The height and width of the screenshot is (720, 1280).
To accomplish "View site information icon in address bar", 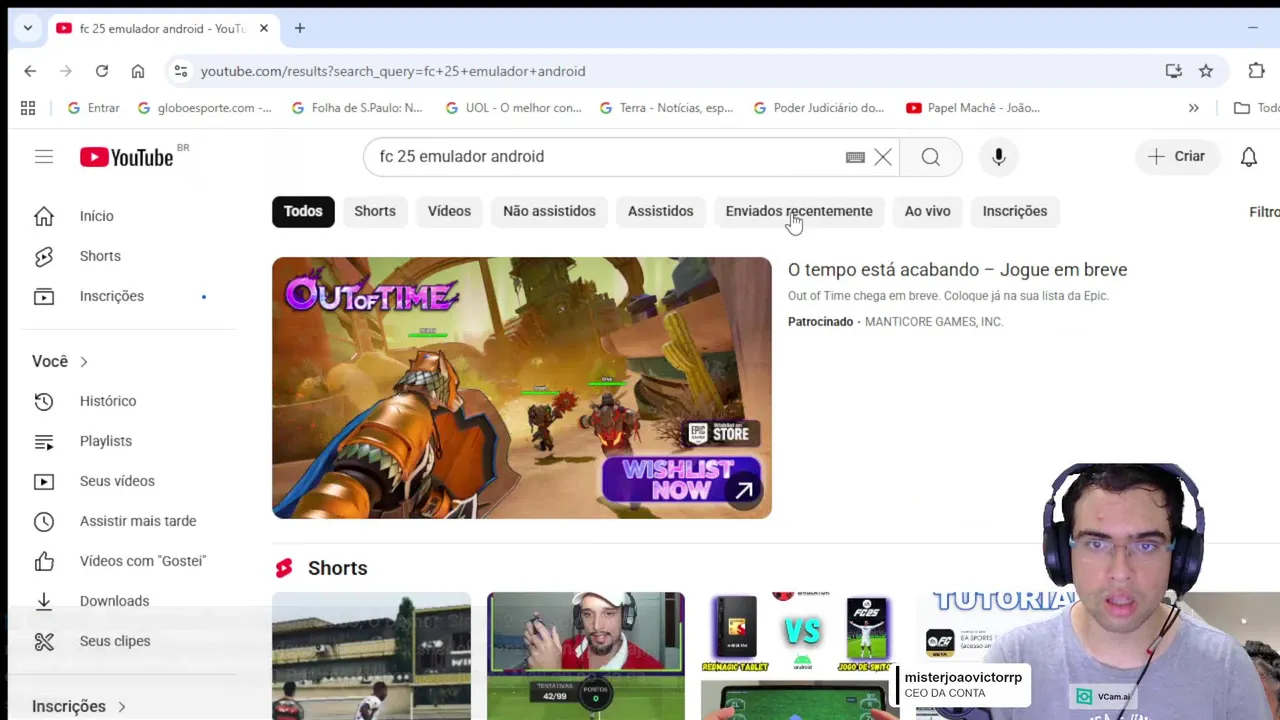I will coord(180,71).
